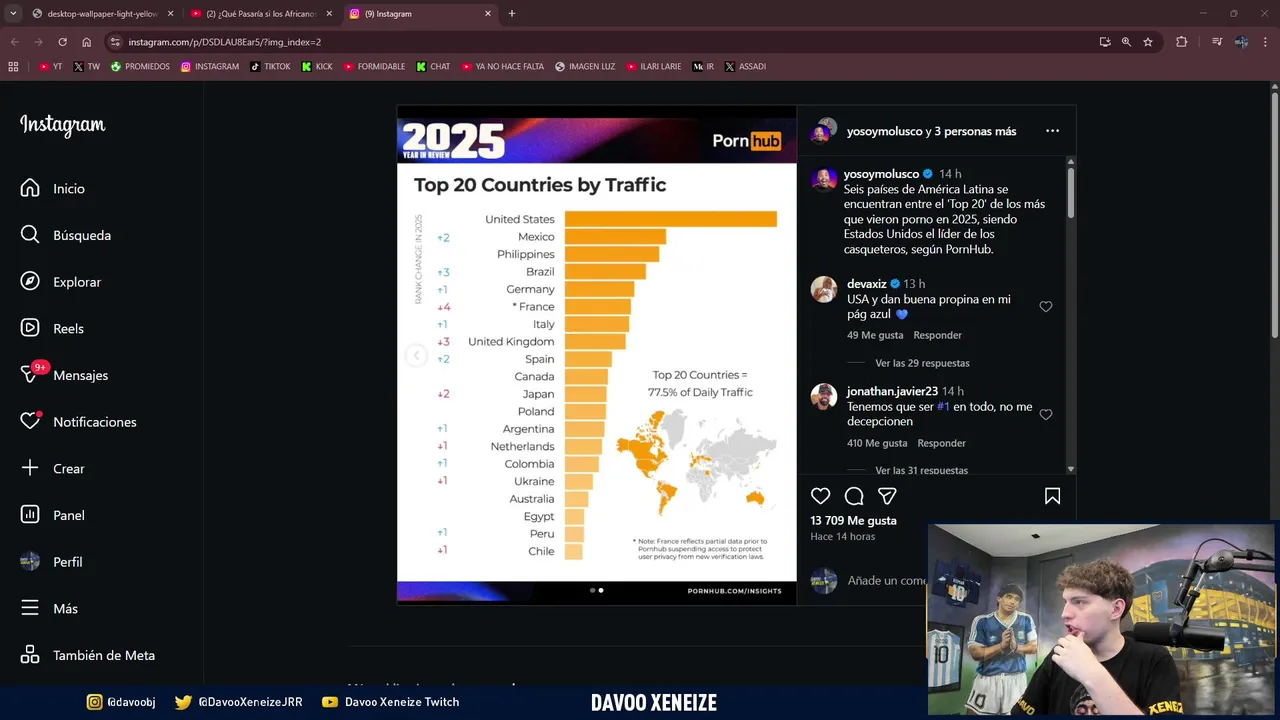The width and height of the screenshot is (1280, 720).
Task: Go to previous image in carousel
Action: 416,356
